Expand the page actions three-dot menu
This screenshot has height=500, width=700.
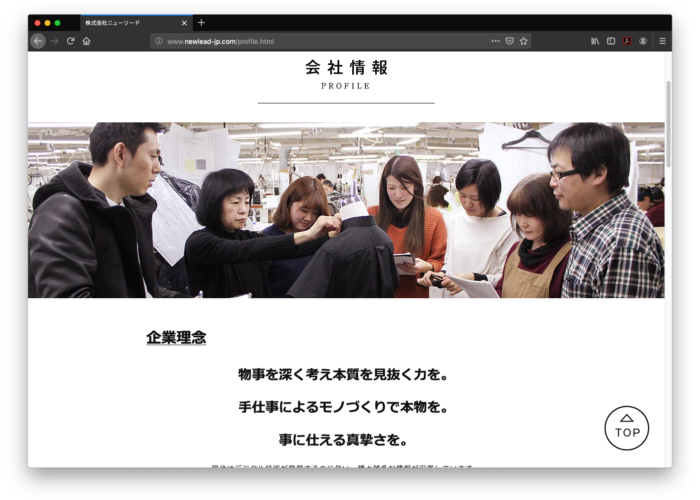point(495,41)
